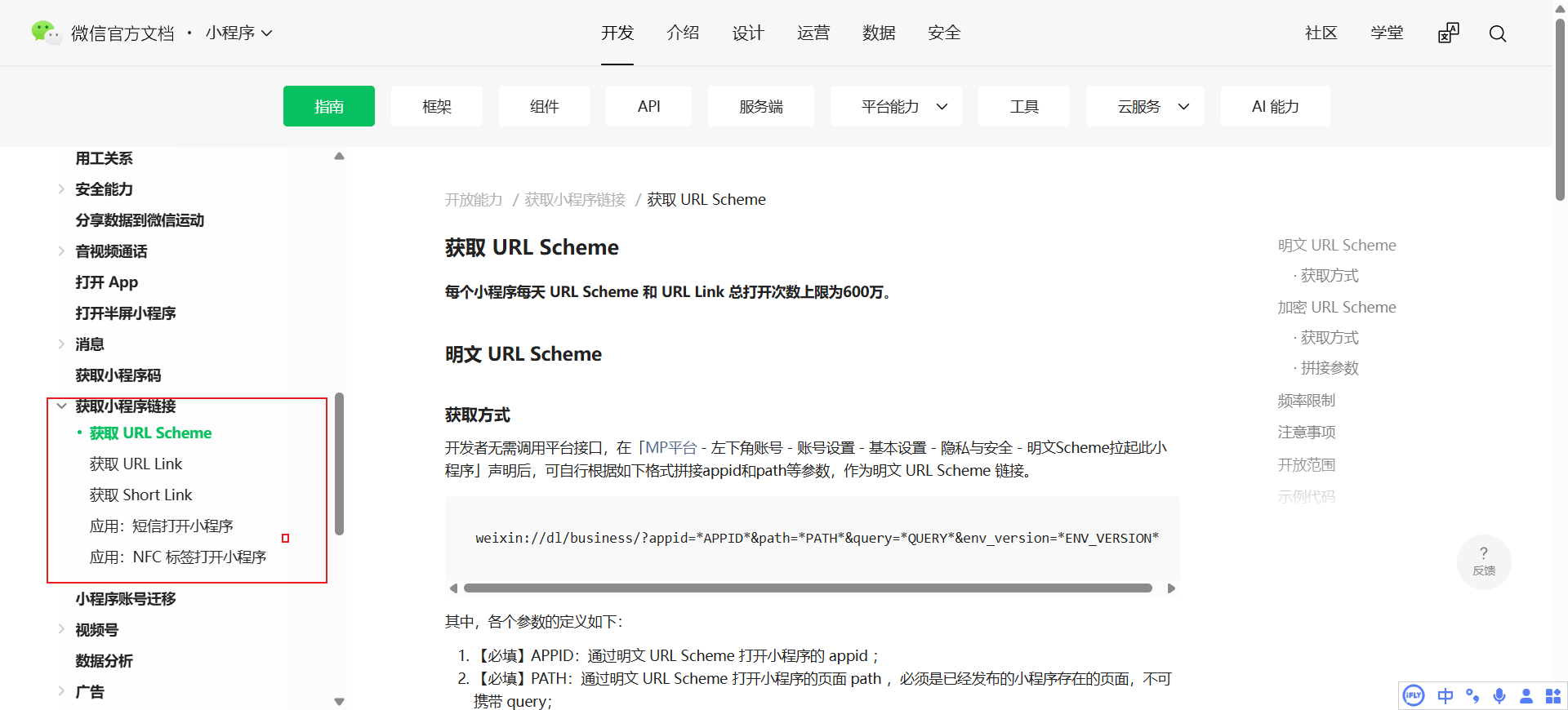The width and height of the screenshot is (1568, 710).
Task: Click the language translate icon in header
Action: [1448, 33]
